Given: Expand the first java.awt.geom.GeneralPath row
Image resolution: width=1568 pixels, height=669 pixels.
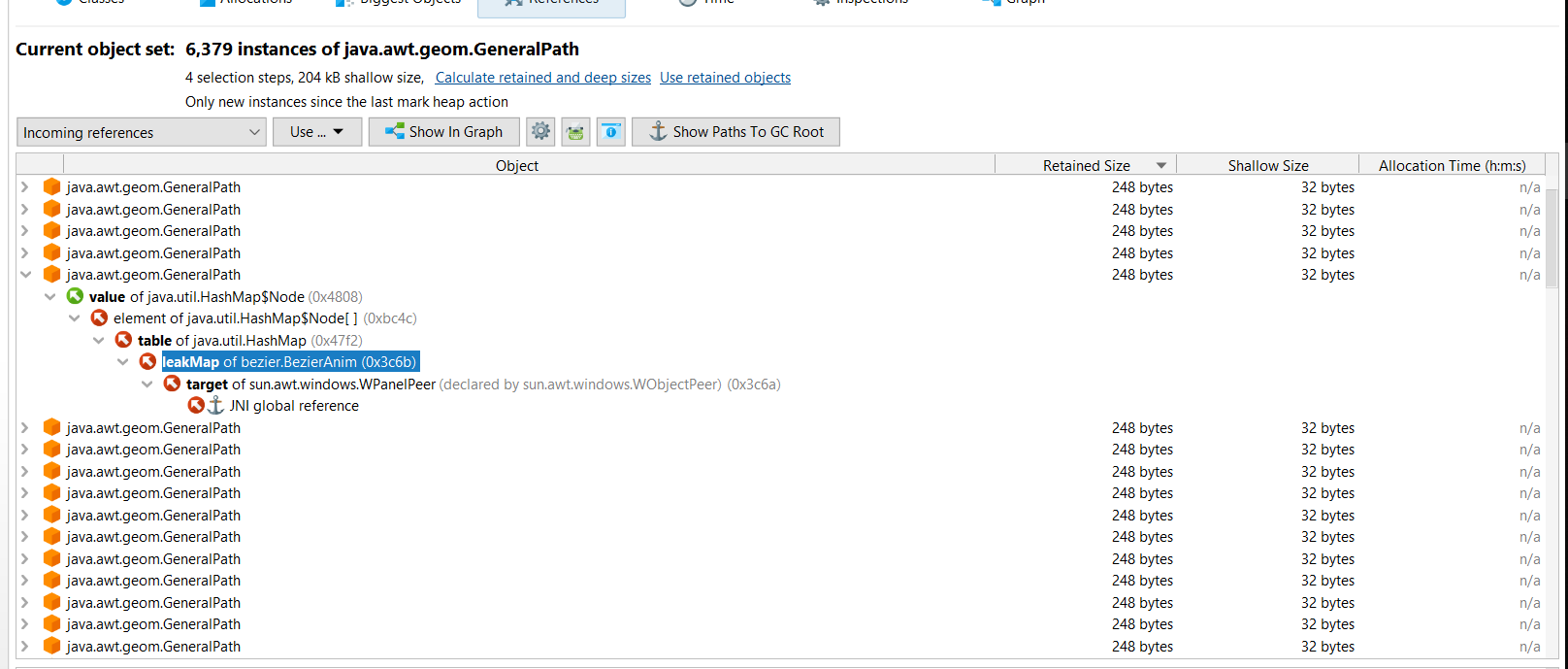Looking at the screenshot, I should tap(25, 186).
